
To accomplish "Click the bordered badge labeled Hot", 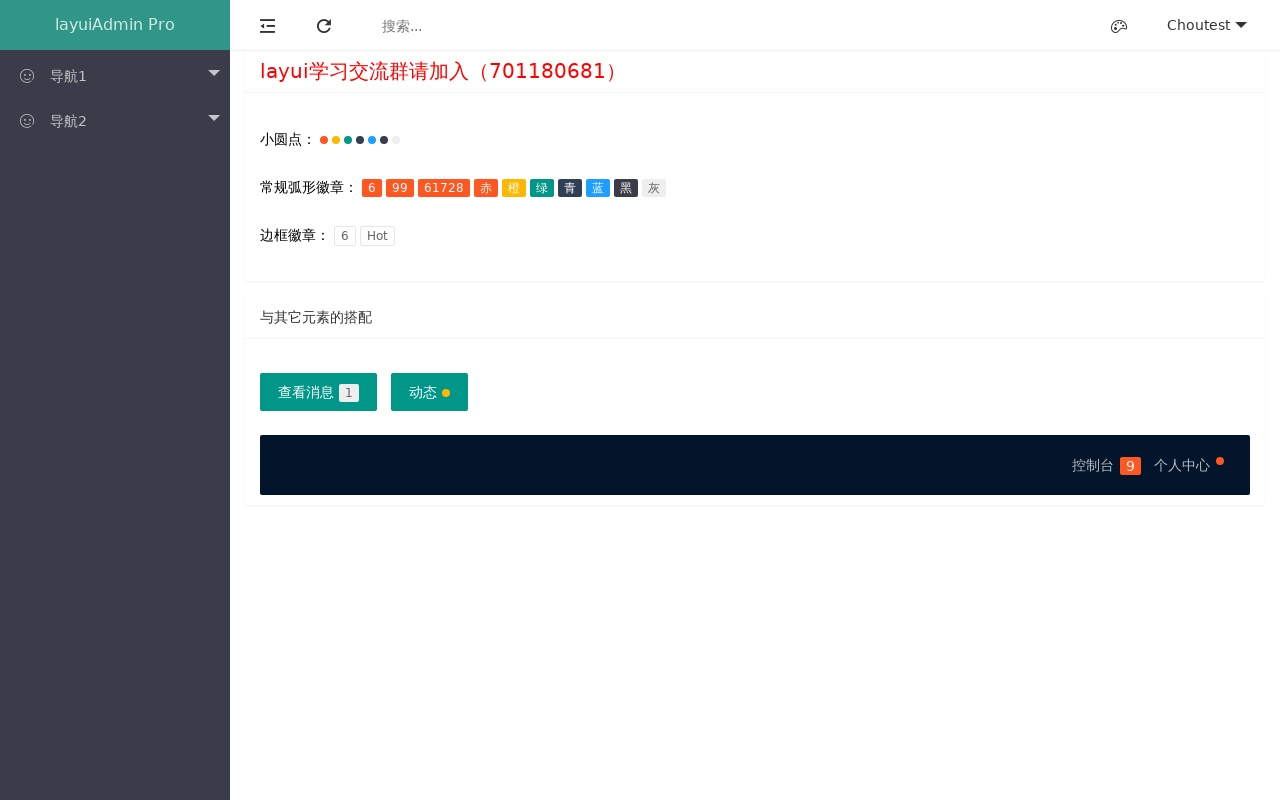I will tap(377, 236).
